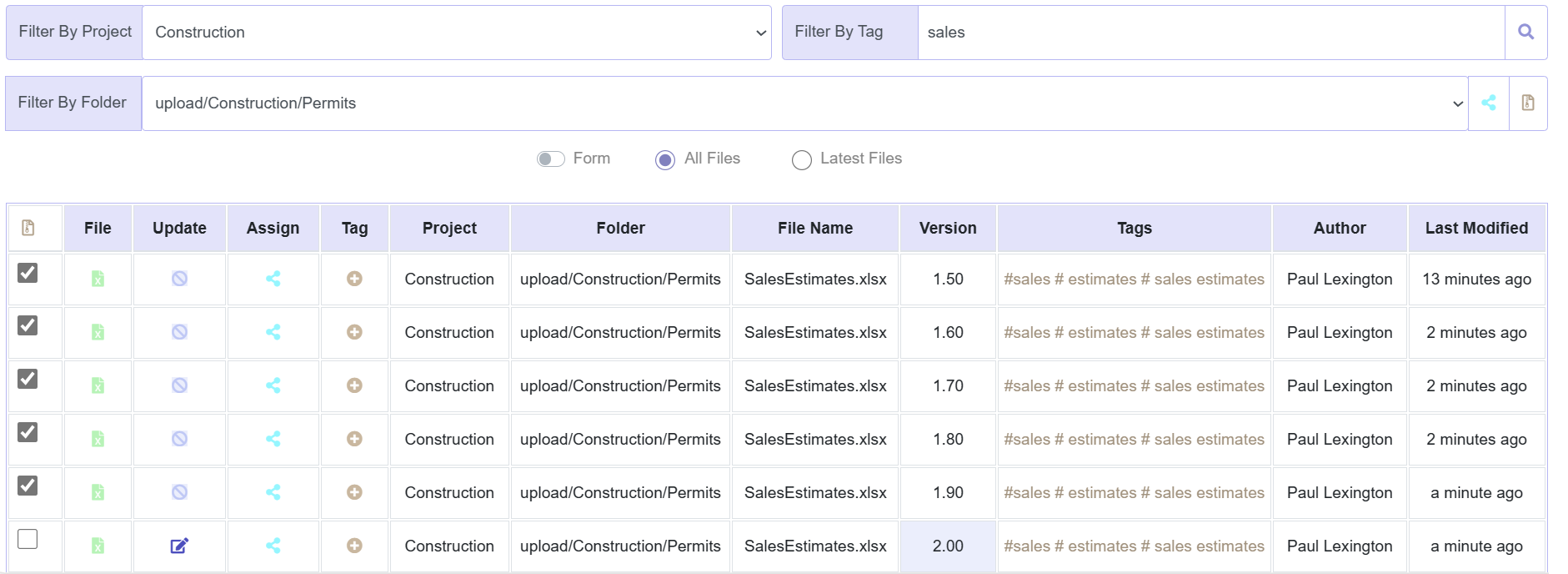
Task: Click the disabled update icon for version 1.70
Action: (179, 385)
